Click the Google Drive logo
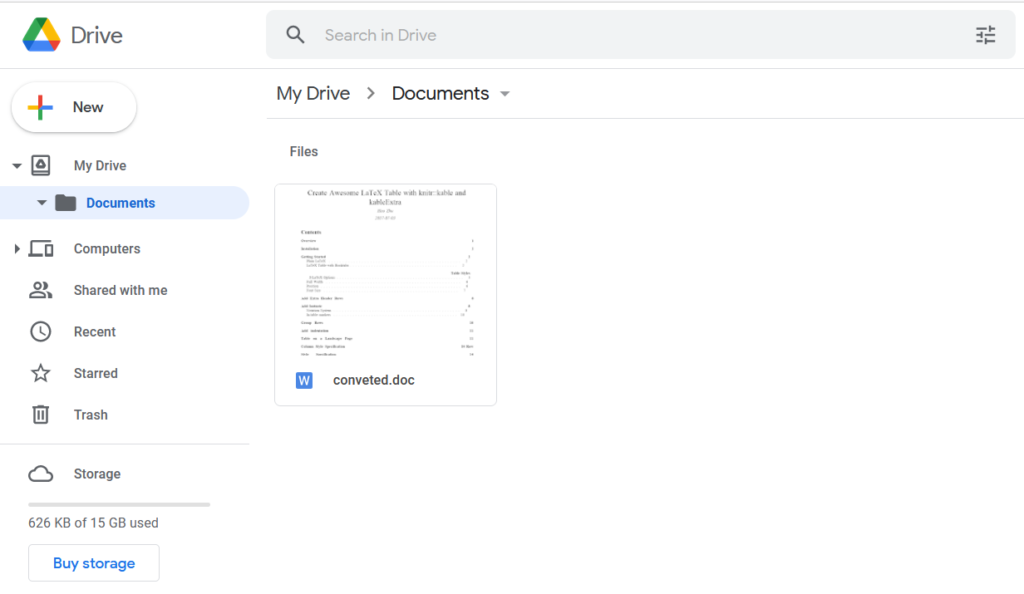1024x594 pixels. [41, 35]
